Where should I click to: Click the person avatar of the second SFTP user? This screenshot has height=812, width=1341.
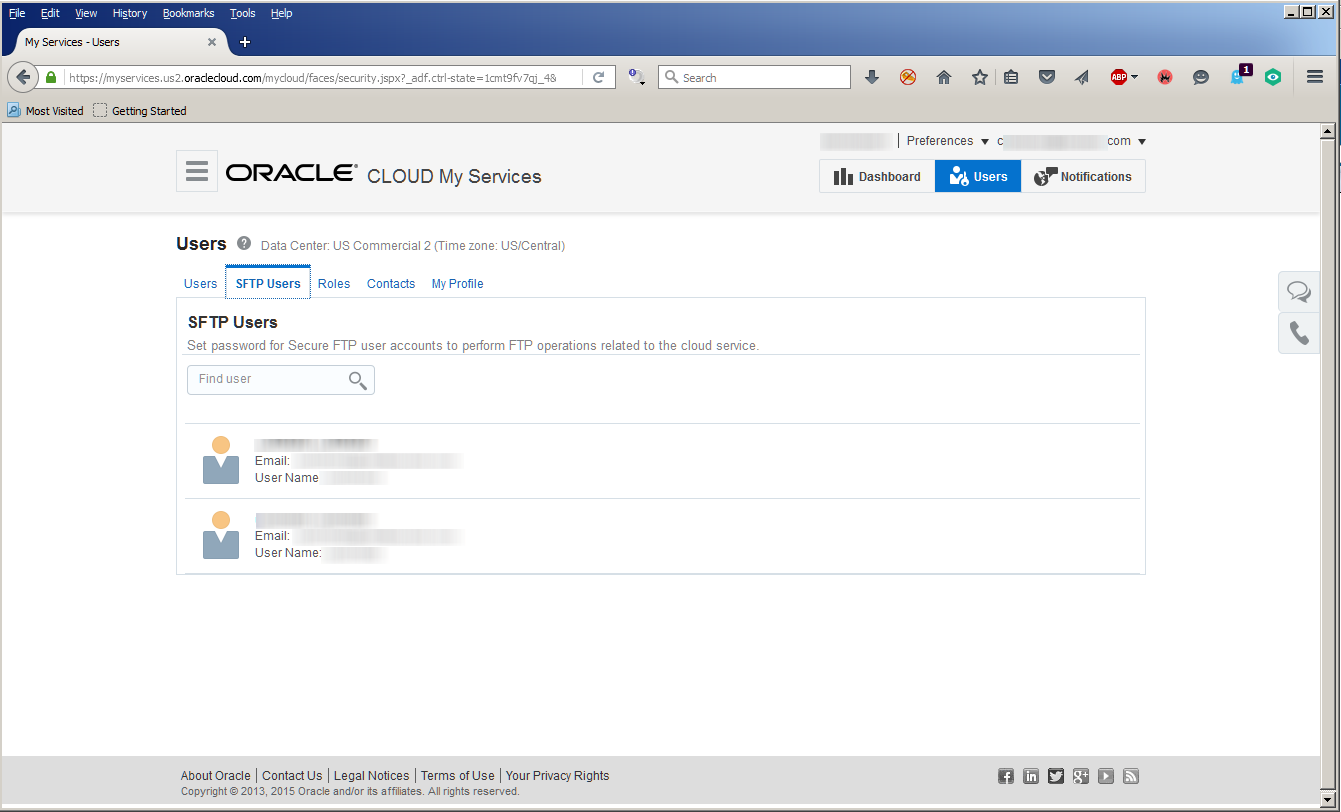tap(221, 535)
